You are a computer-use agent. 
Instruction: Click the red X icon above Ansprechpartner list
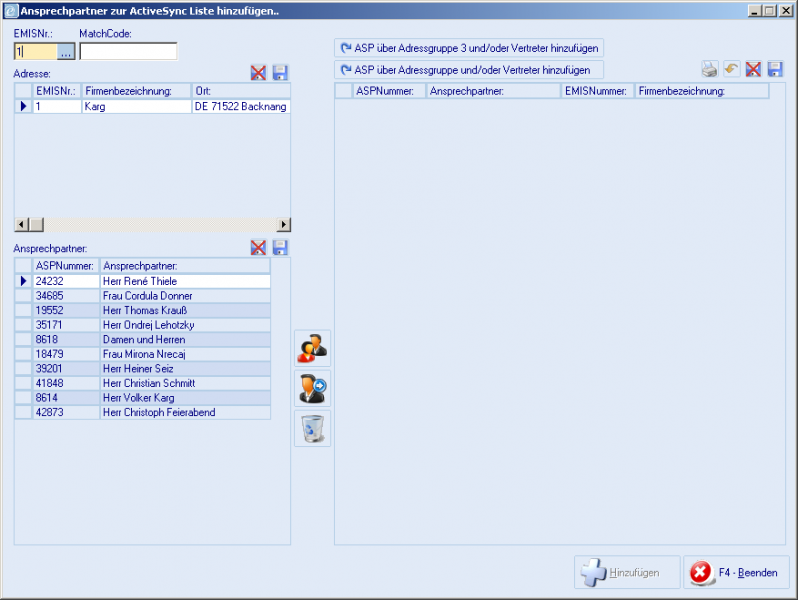tap(258, 248)
